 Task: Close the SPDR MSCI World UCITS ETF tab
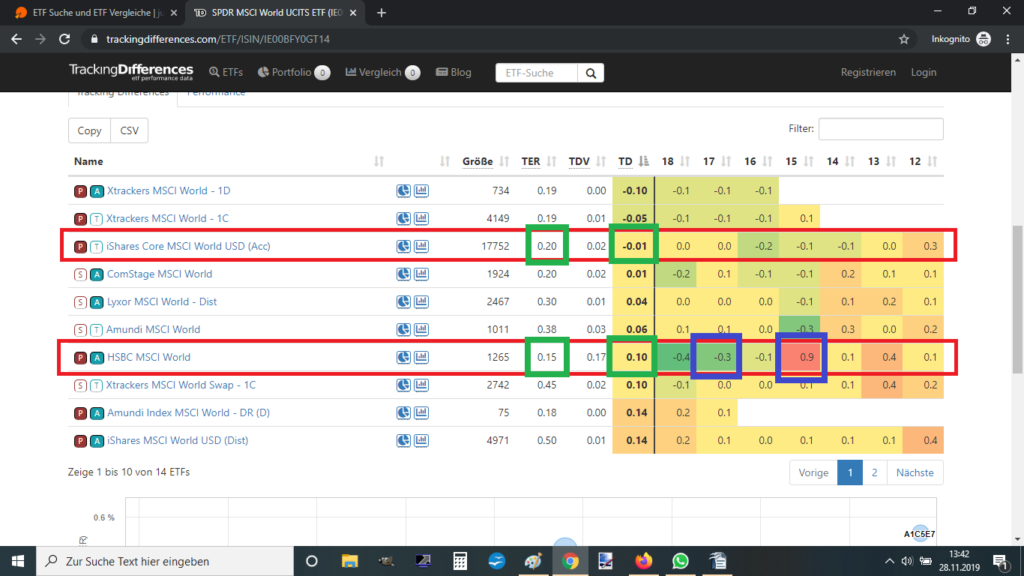click(x=353, y=12)
